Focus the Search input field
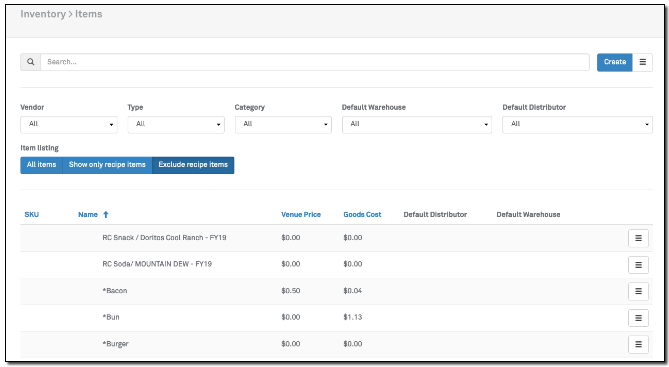Screen dimensions: 669x367 (x=315, y=62)
